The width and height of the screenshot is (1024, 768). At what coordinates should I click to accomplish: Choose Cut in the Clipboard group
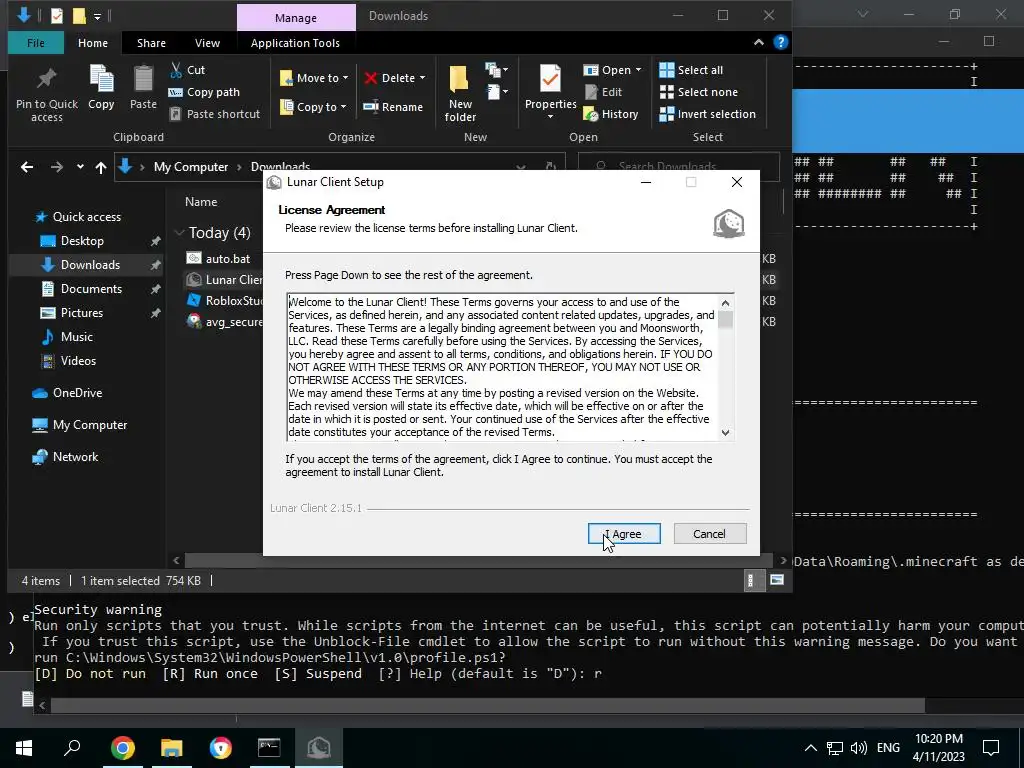[x=187, y=70]
